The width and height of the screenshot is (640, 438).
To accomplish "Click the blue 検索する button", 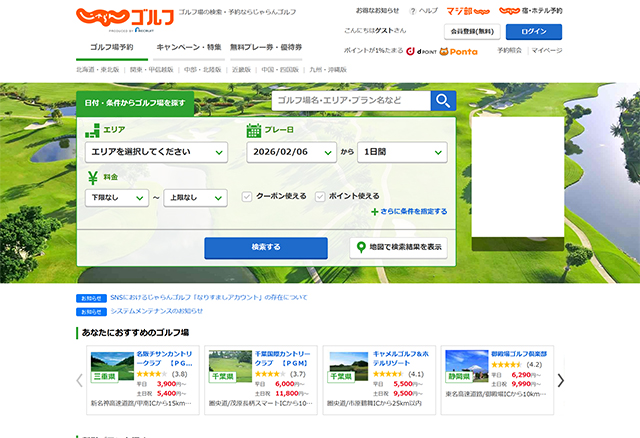I will (265, 247).
